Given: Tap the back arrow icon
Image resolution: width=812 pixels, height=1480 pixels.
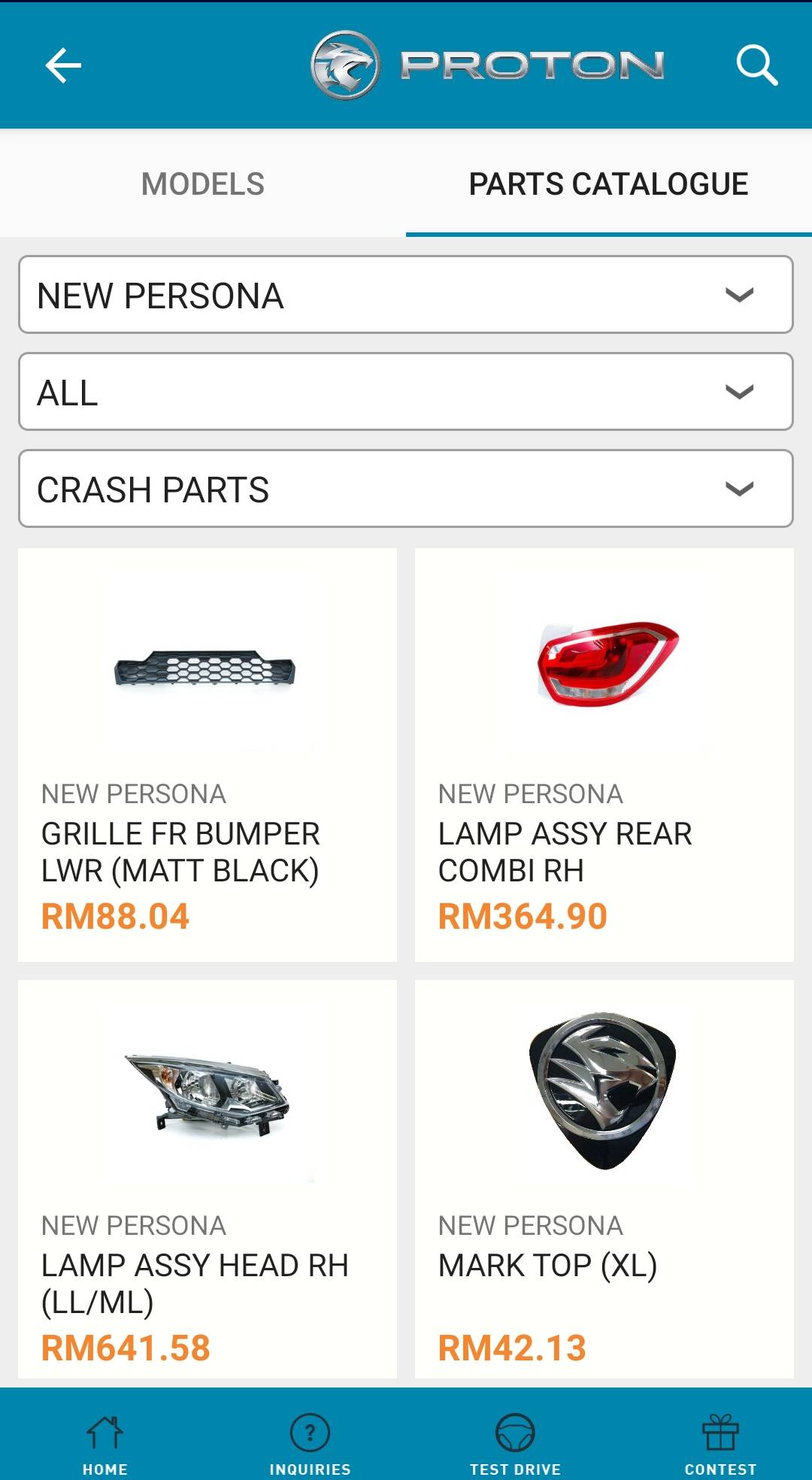Looking at the screenshot, I should (x=63, y=65).
